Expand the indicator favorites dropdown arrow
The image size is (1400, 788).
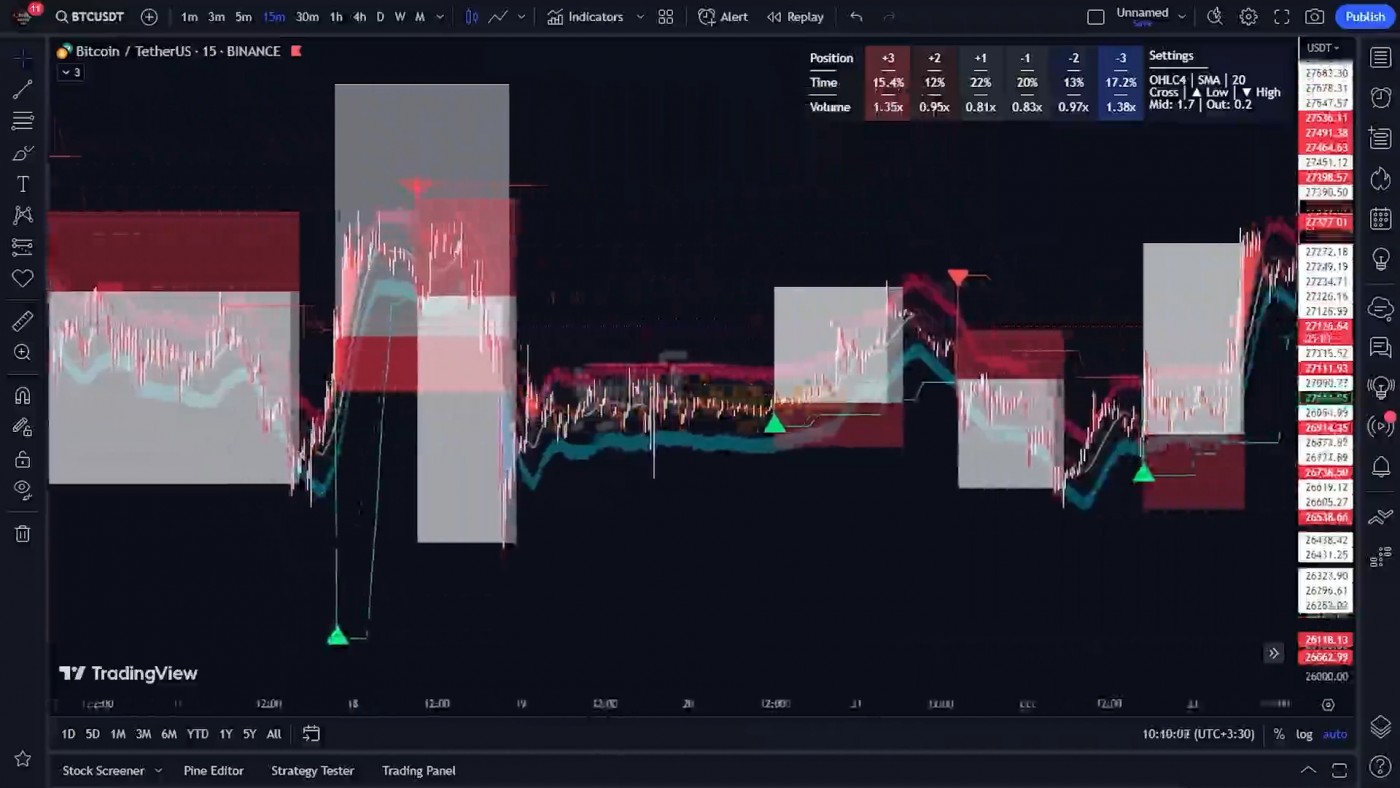click(x=639, y=17)
